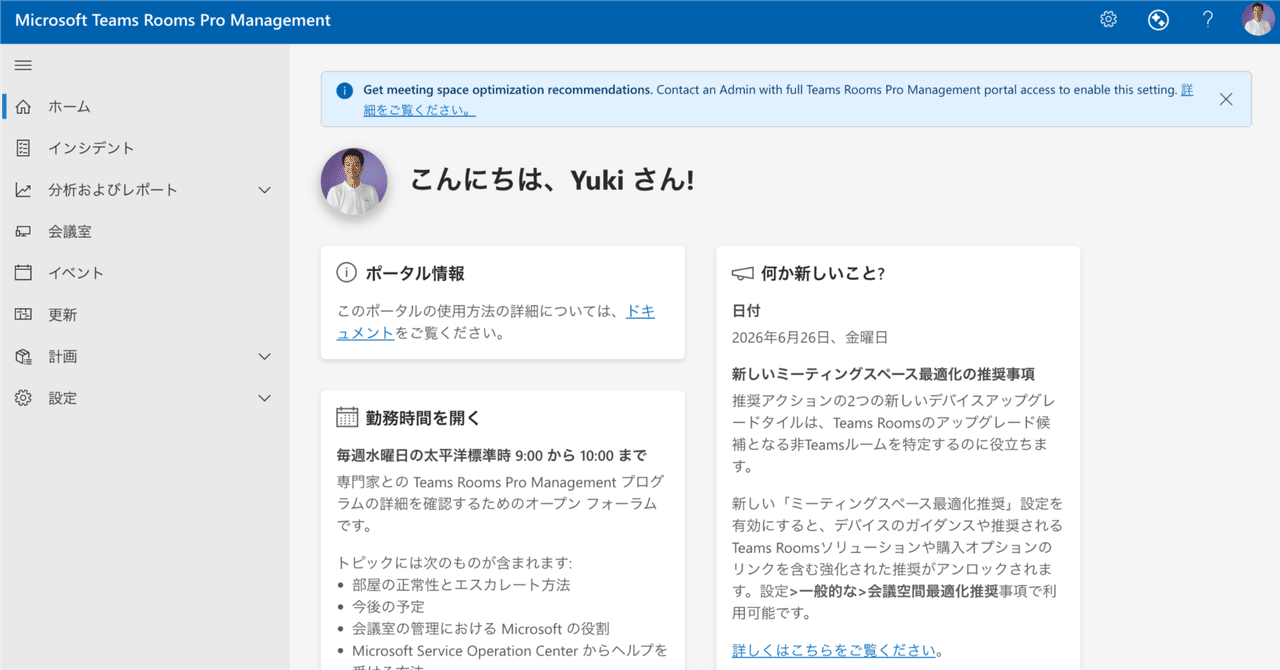Click こんにちは、Yuki さん! greeting
The image size is (1280, 670).
552,181
